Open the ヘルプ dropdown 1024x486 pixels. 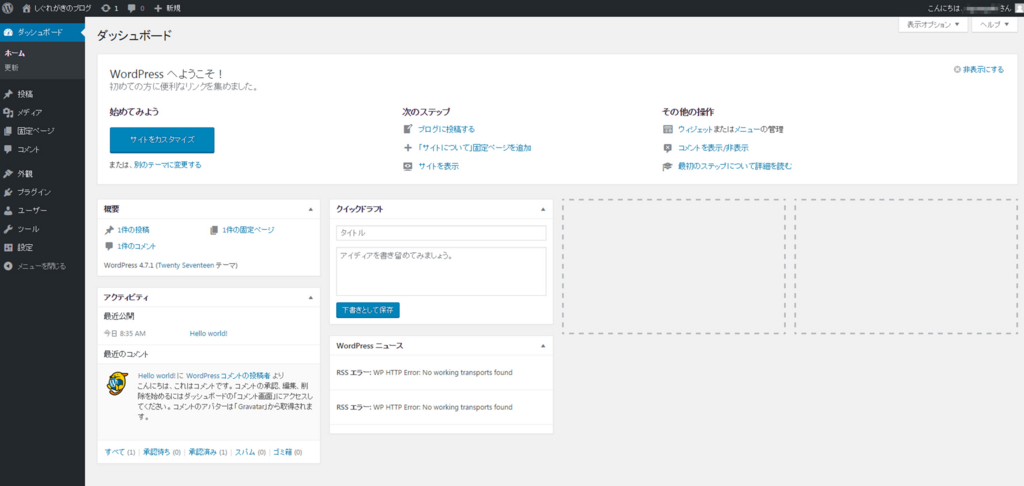point(995,24)
